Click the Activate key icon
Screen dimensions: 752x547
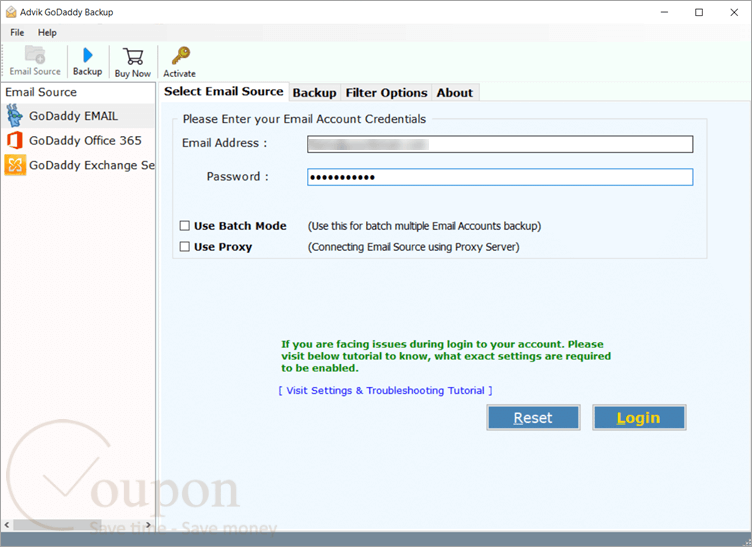point(181,56)
